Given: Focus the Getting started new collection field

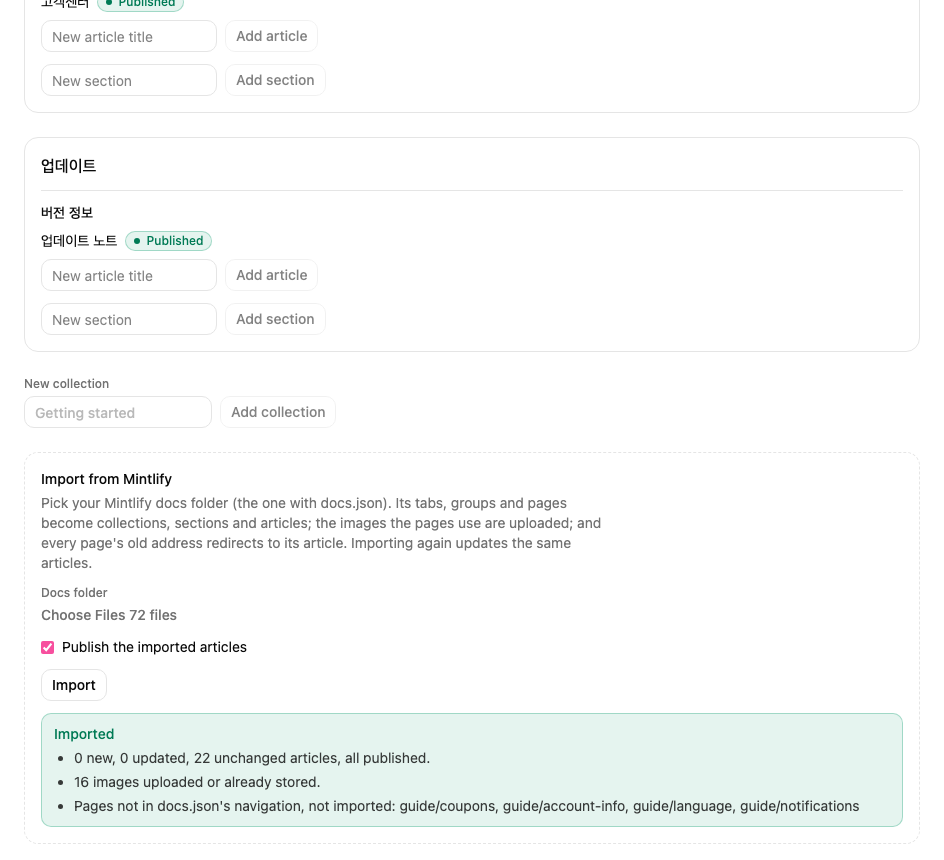Looking at the screenshot, I should 118,412.
